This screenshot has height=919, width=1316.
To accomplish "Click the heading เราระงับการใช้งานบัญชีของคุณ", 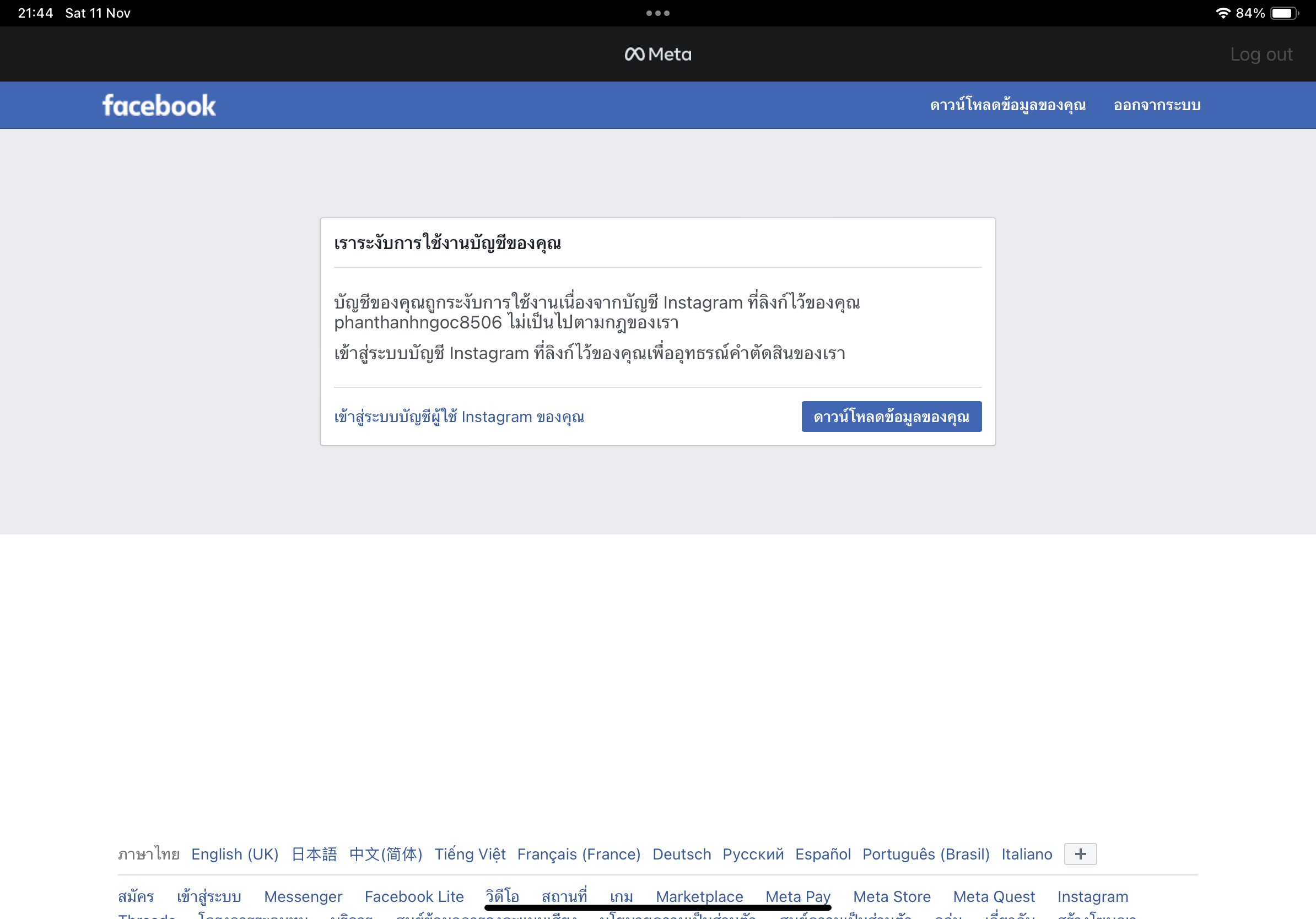I will [x=447, y=243].
